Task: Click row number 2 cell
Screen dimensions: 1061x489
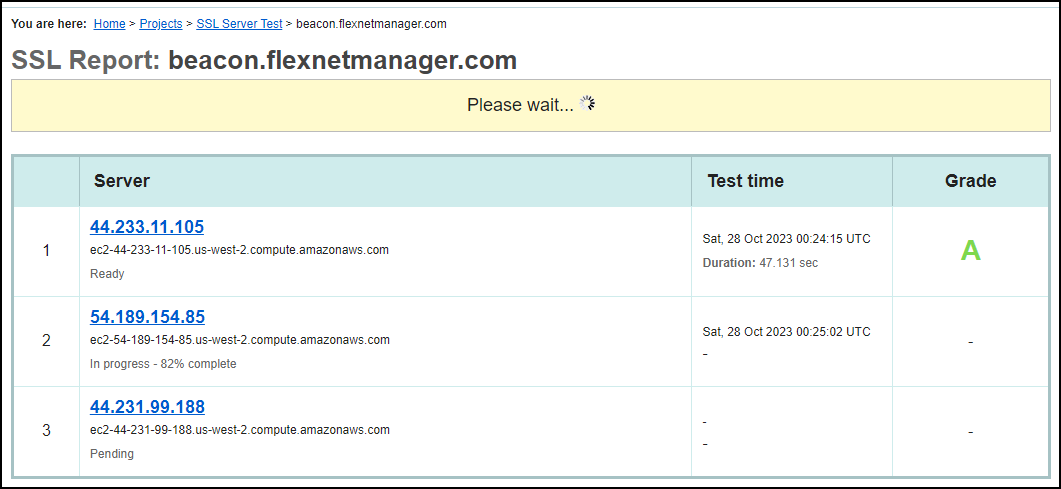Action: pos(46,341)
